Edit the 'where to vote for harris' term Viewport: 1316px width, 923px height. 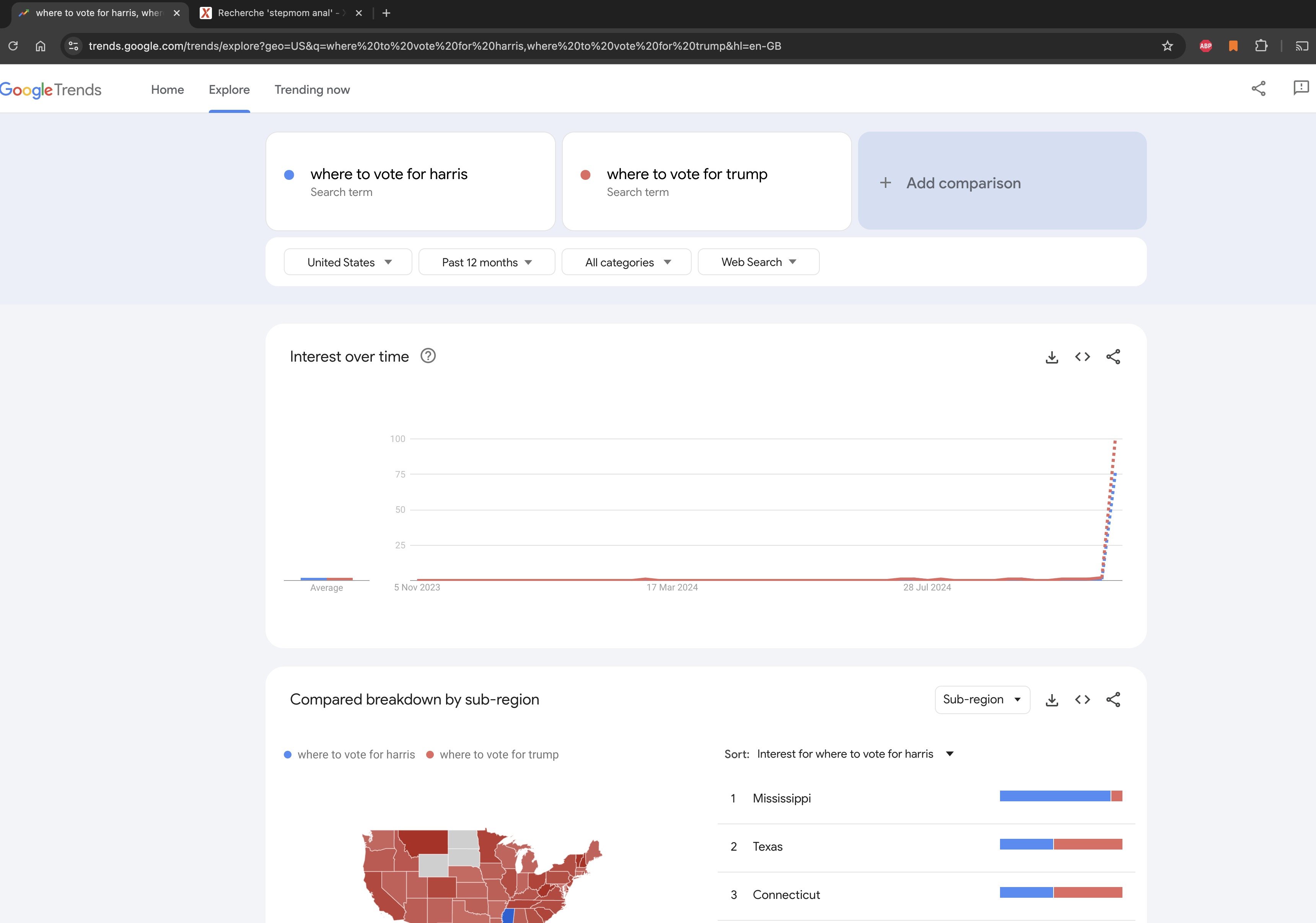pos(389,174)
